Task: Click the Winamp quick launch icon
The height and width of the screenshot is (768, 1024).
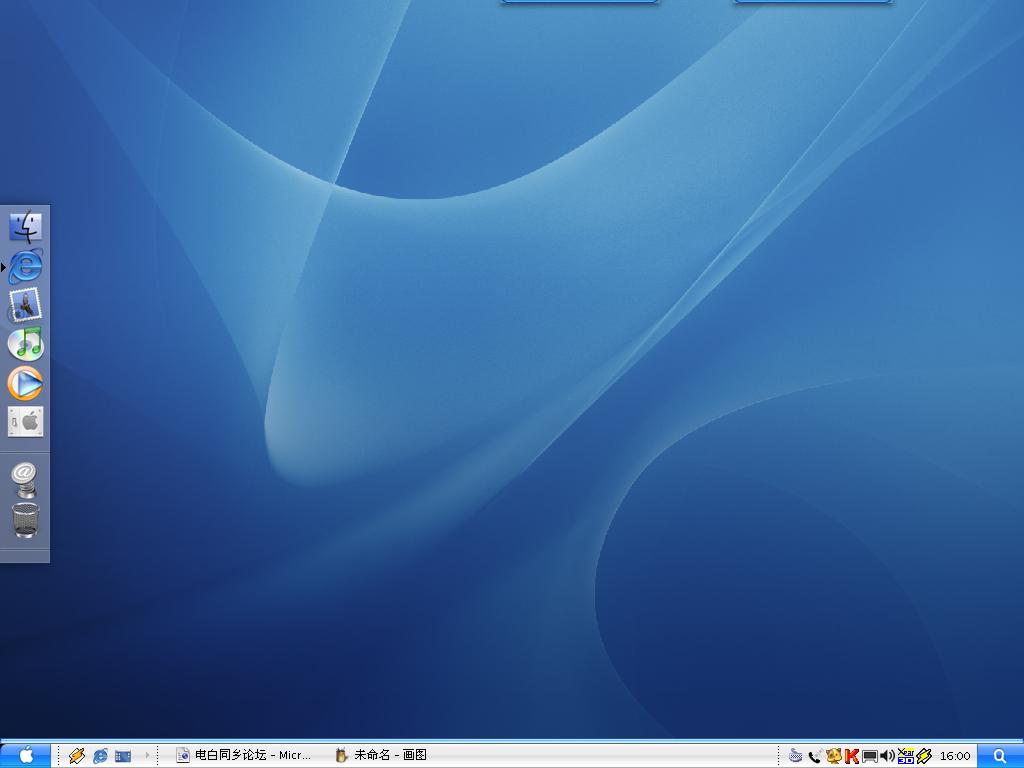Action: click(x=77, y=756)
